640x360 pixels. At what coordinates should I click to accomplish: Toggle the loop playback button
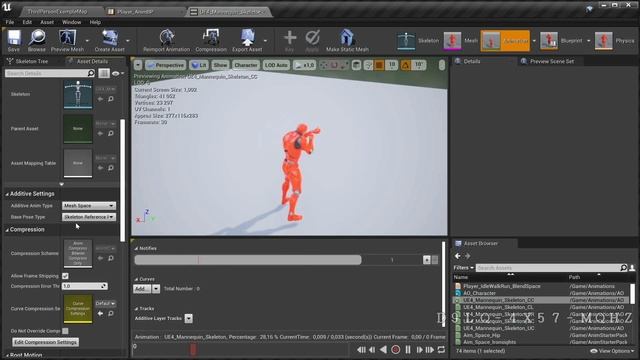coord(441,349)
